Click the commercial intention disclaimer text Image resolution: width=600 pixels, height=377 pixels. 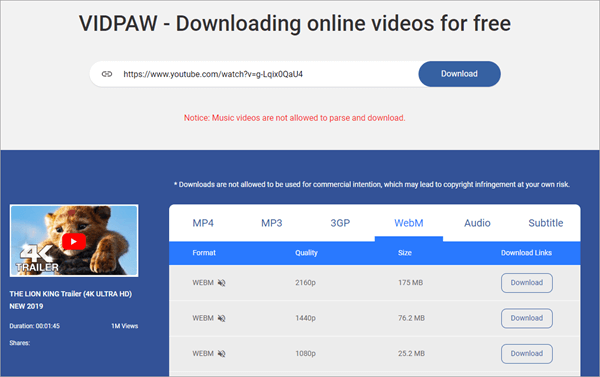[x=372, y=184]
